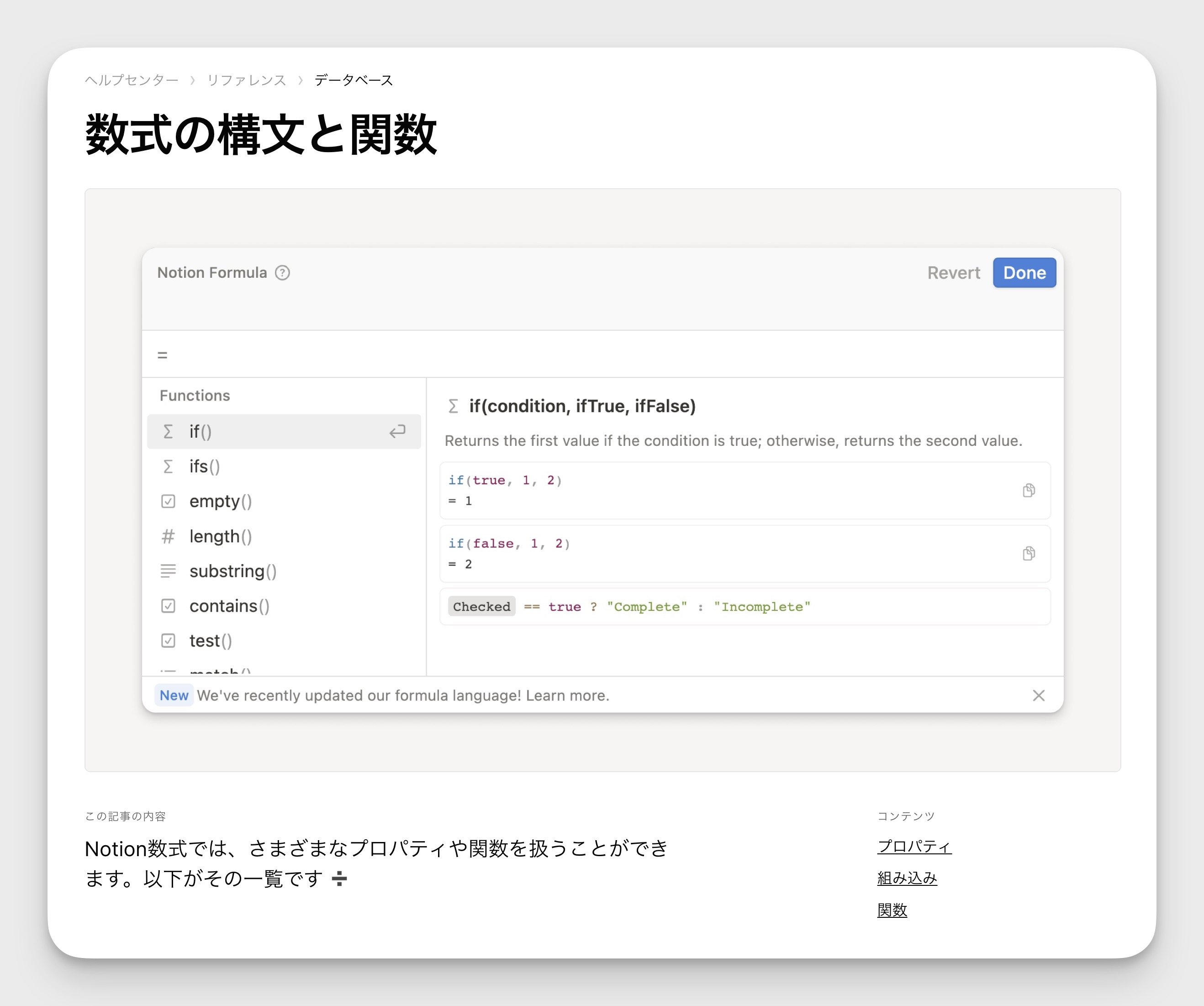Copy the if(false, 1, 2) example
The width and height of the screenshot is (1204, 1006).
[1029, 553]
